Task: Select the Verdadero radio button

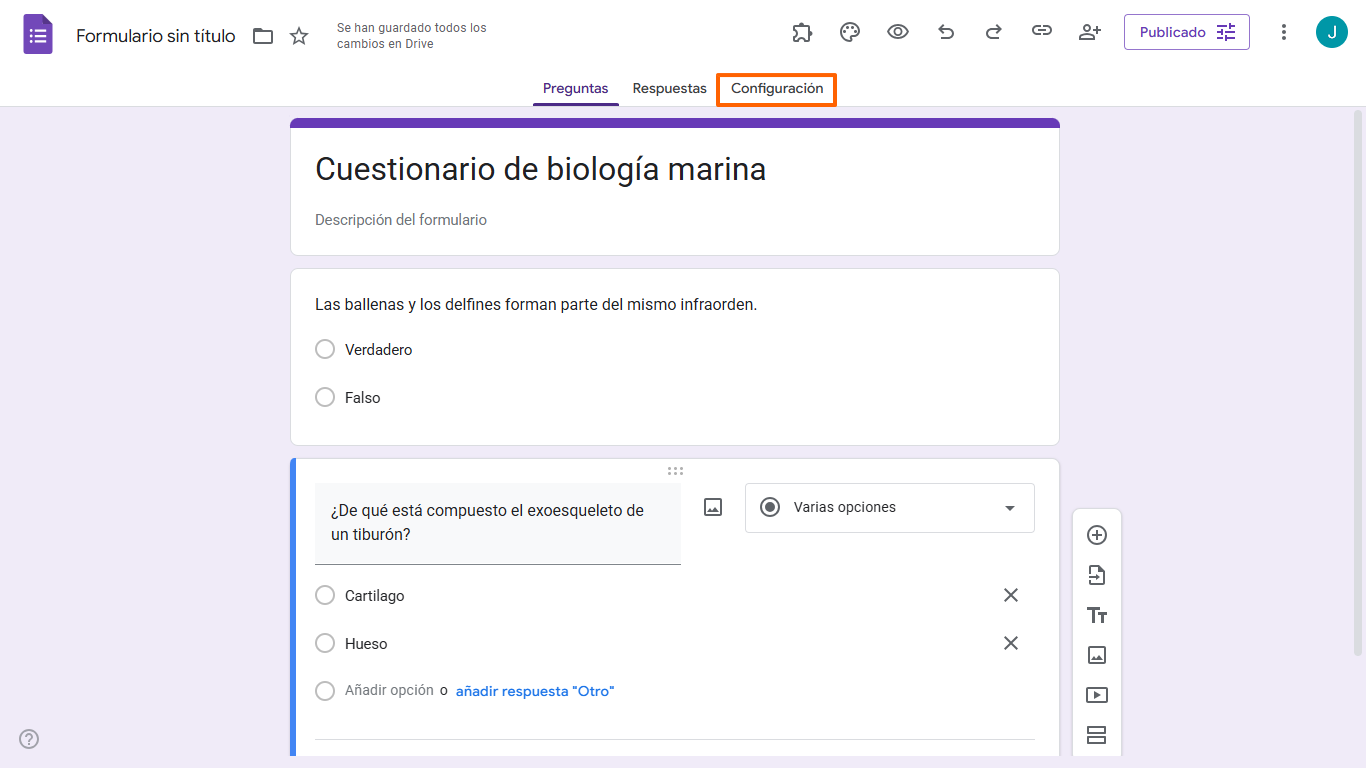Action: (x=325, y=349)
